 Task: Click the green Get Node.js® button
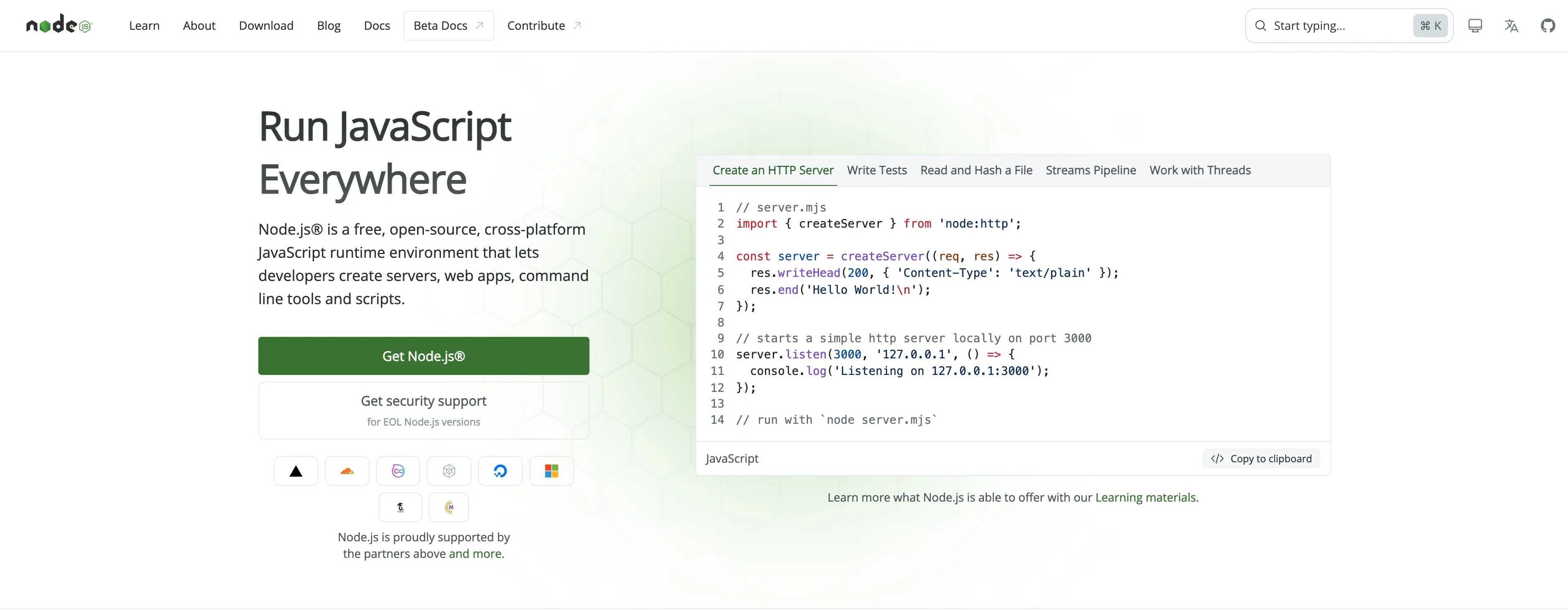point(423,355)
